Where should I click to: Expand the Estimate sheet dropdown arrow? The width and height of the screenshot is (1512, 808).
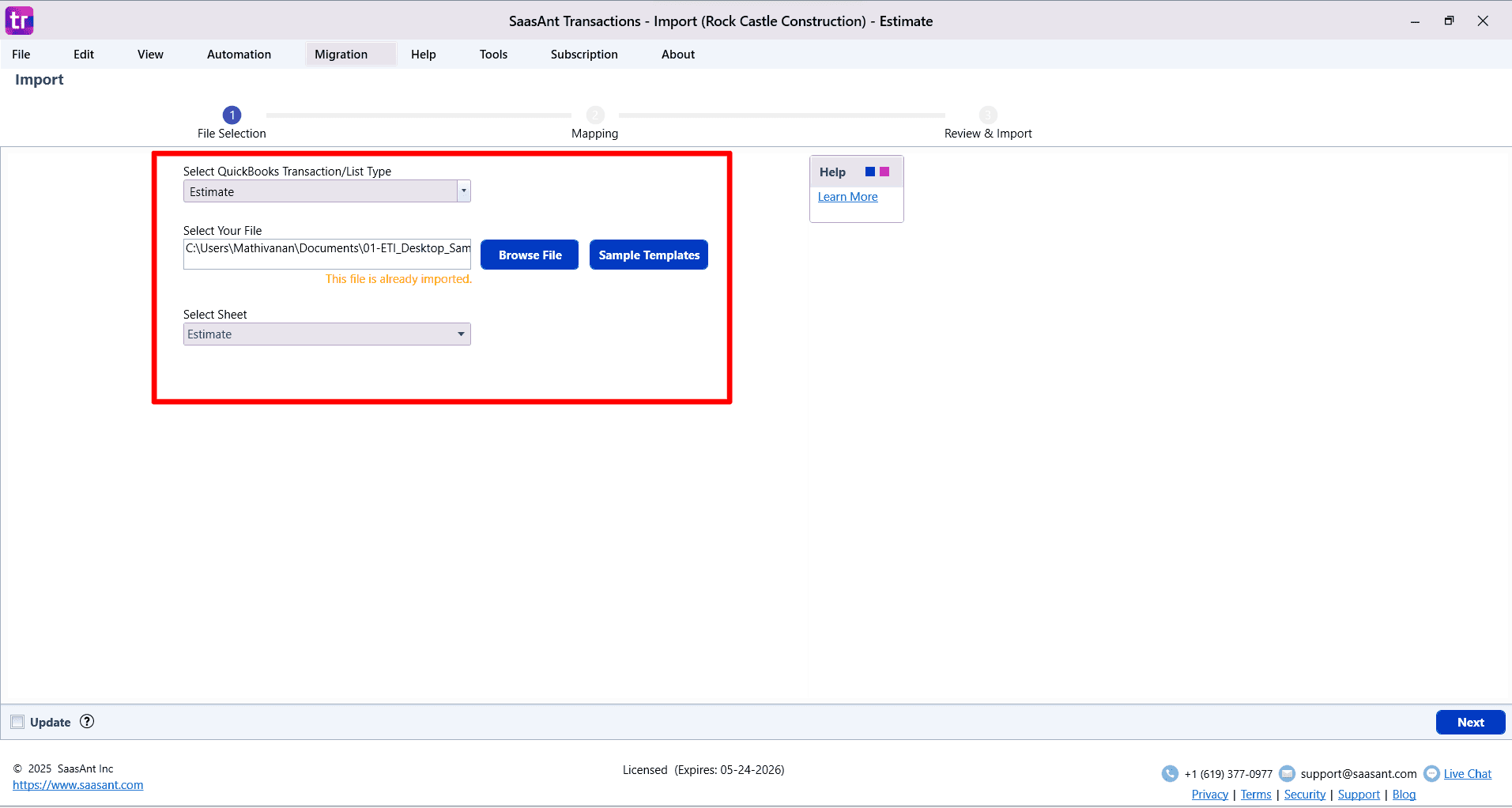(460, 334)
